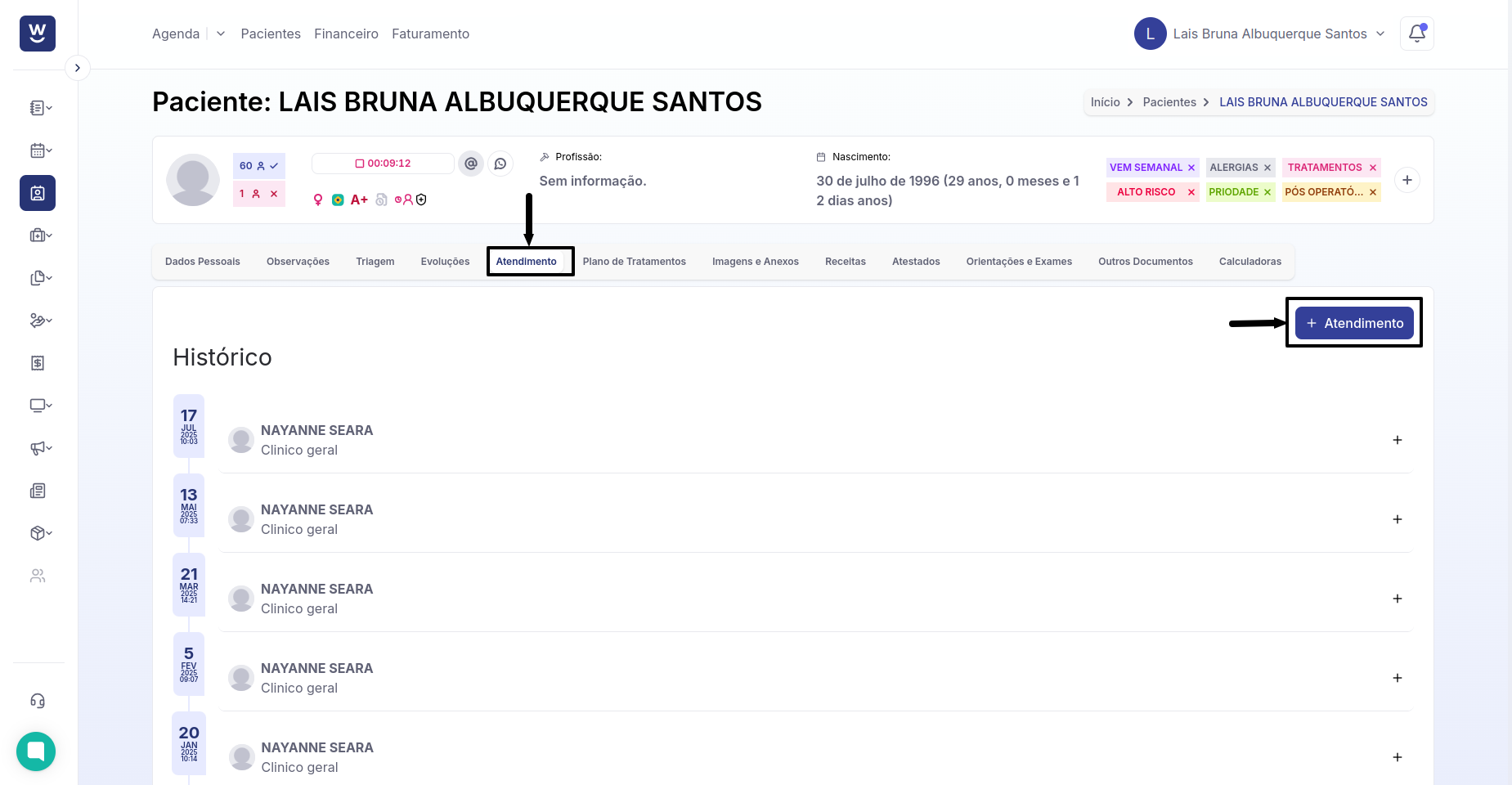Viewport: 1512px width, 785px height.
Task: Open the Agenda dropdown arrow
Action: (221, 34)
